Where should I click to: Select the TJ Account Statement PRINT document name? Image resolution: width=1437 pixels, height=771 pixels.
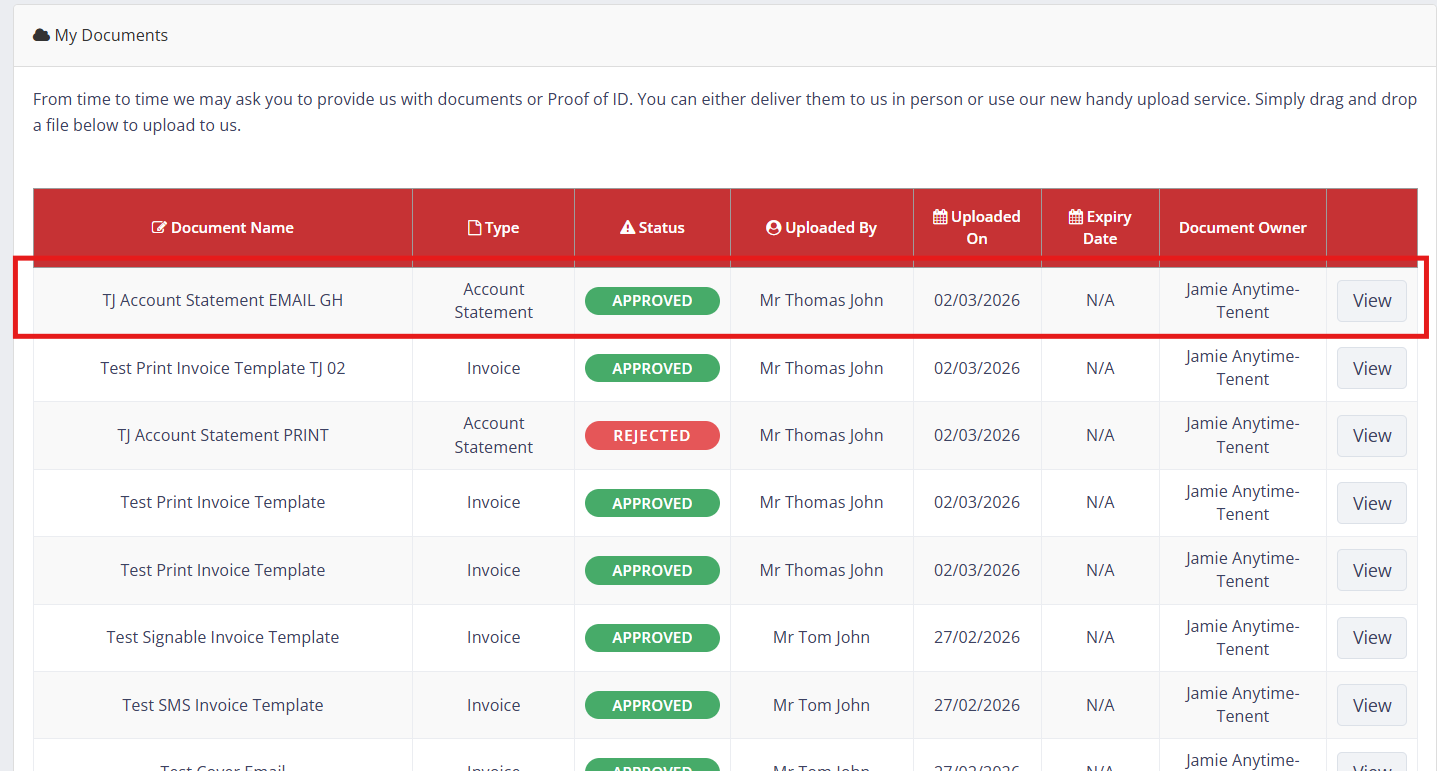pyautogui.click(x=223, y=435)
